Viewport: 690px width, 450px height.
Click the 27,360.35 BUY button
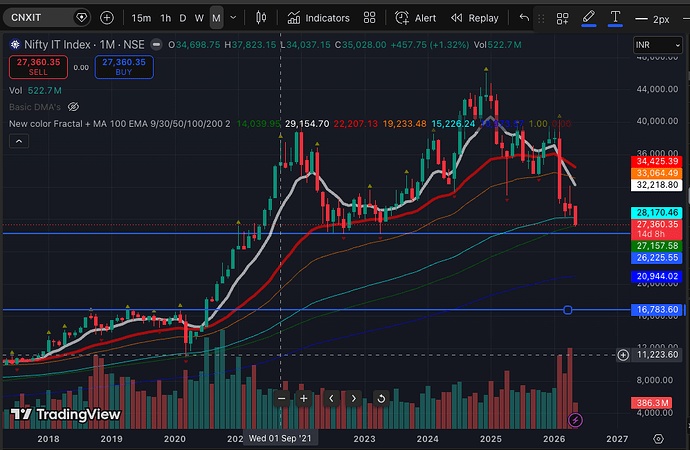tap(124, 67)
